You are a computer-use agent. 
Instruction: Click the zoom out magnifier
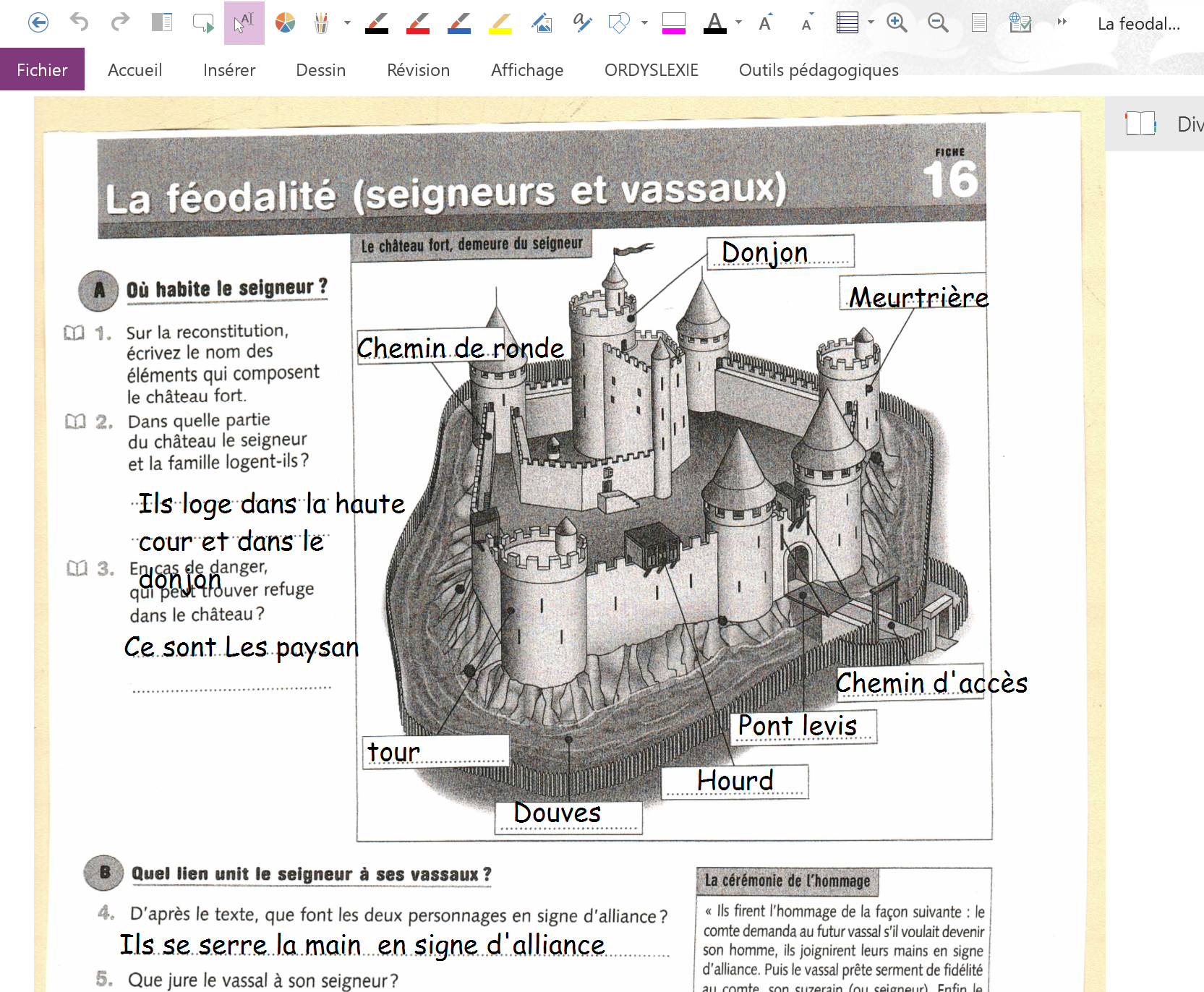[x=938, y=23]
